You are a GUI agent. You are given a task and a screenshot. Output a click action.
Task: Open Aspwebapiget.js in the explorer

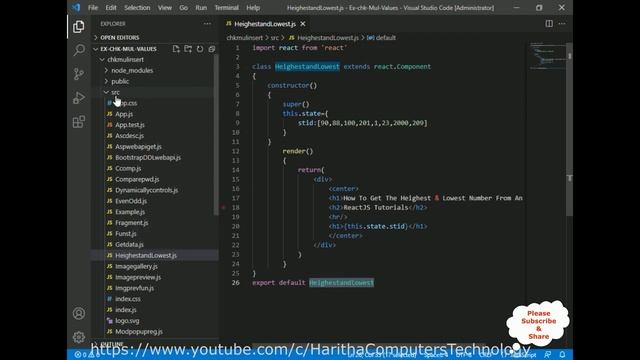138,147
